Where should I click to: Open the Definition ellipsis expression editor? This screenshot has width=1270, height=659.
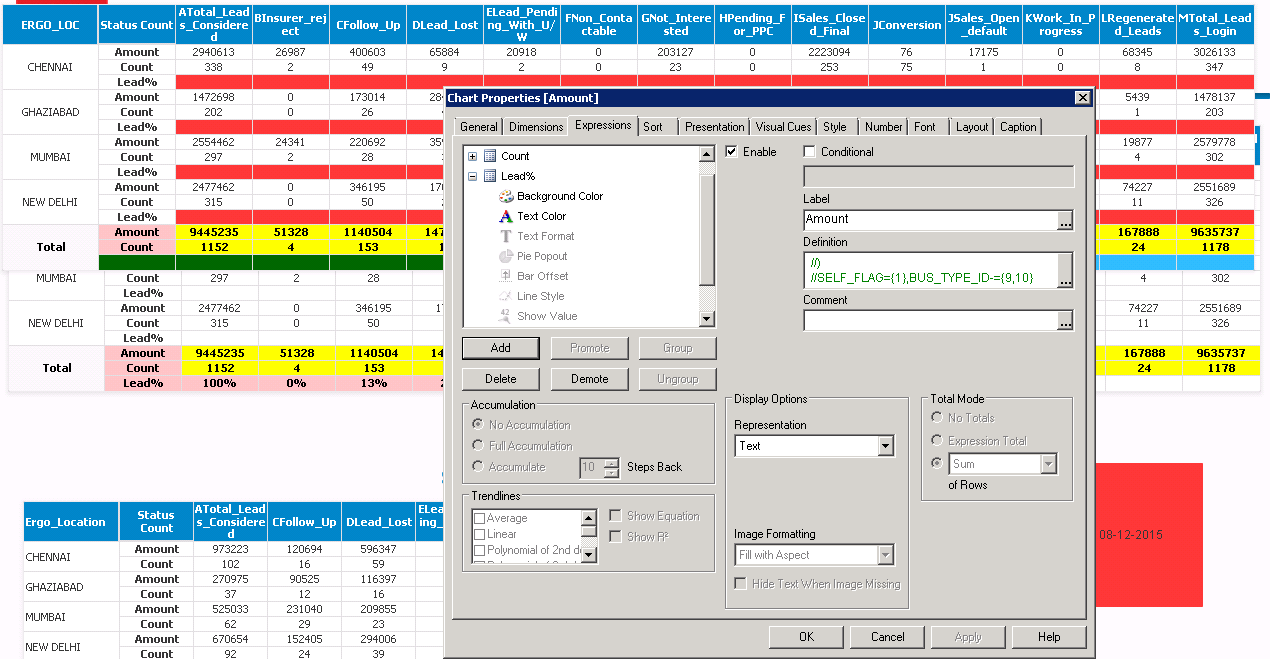coord(1065,270)
